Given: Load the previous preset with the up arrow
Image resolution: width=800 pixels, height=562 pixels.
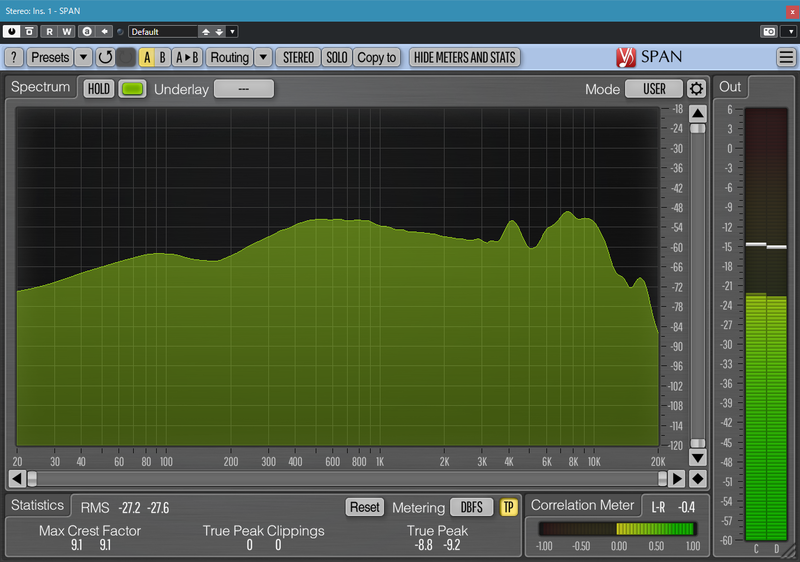Looking at the screenshot, I should click(x=206, y=32).
